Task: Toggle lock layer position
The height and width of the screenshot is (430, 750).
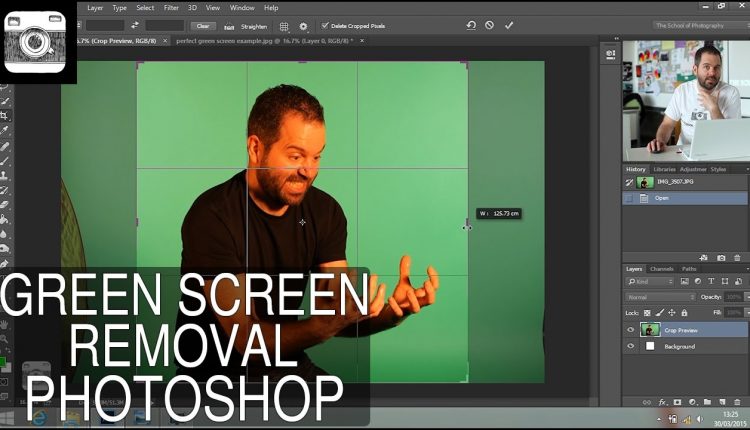Action: (x=672, y=313)
